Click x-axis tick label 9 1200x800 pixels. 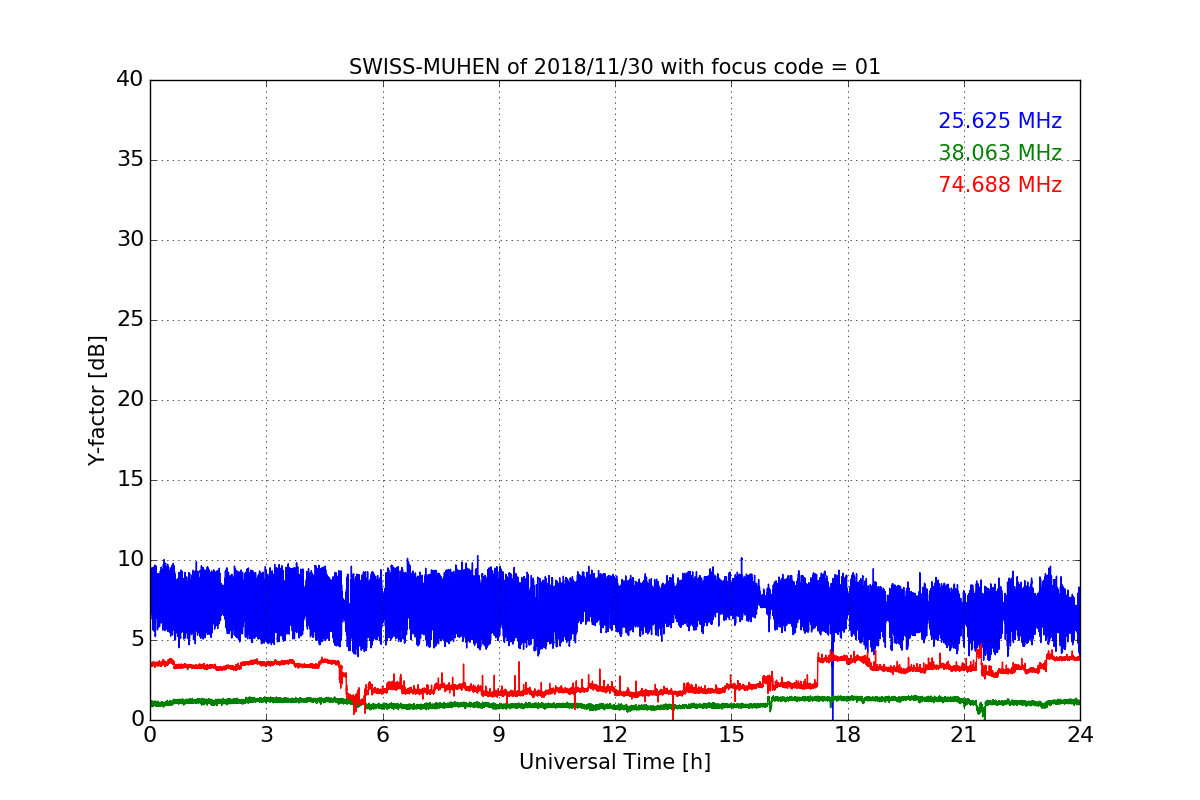[499, 735]
